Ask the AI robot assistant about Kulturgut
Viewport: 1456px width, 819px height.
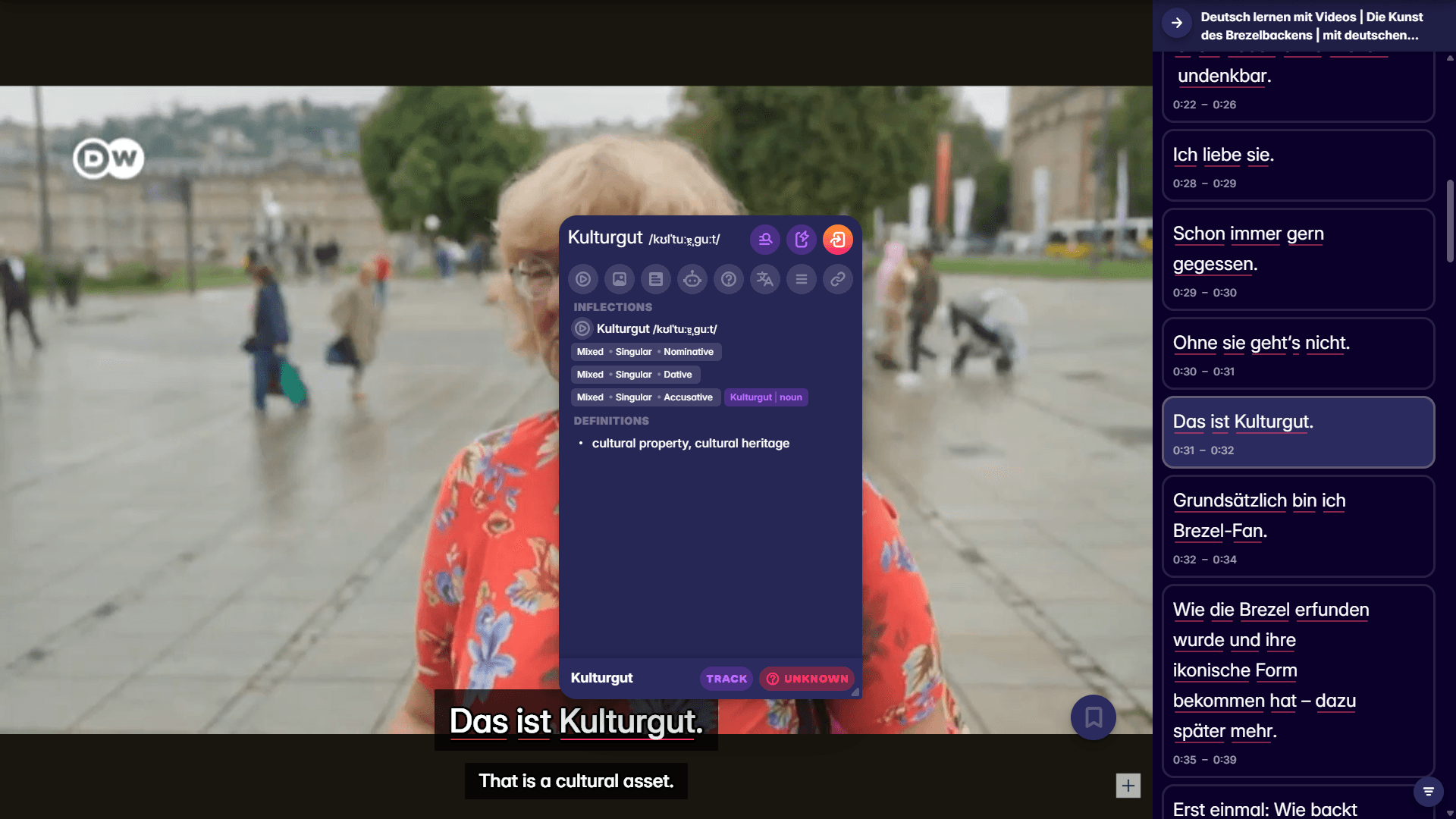click(692, 279)
